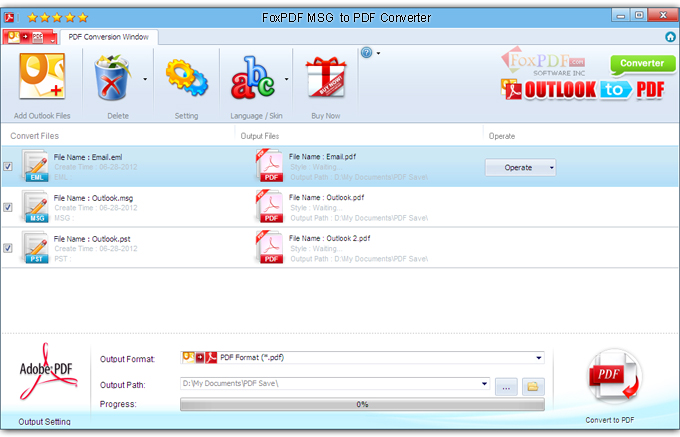Screen dimensions: 680x437
Task: Click Create Time text under Outlook.msg
Action: (x=96, y=208)
